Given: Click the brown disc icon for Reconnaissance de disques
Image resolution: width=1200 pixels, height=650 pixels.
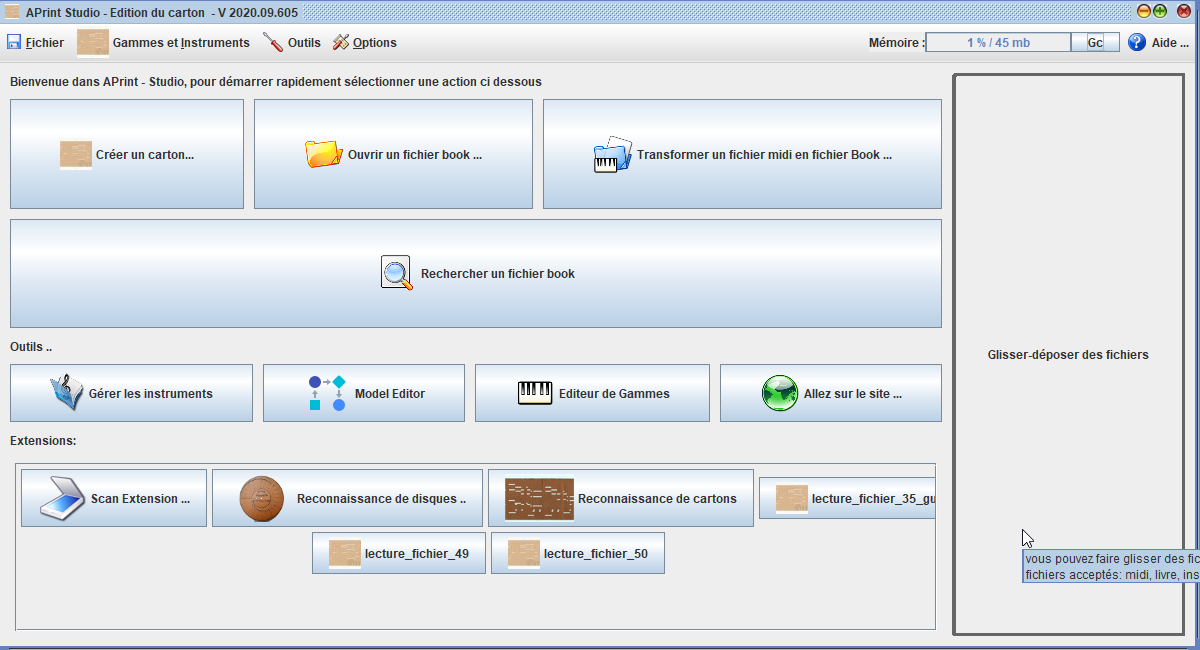Looking at the screenshot, I should [262, 498].
